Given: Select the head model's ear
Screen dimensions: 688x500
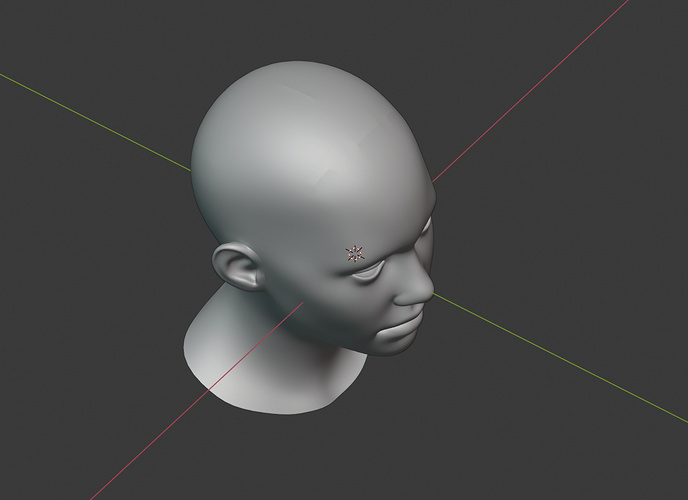Looking at the screenshot, I should pos(238,267).
